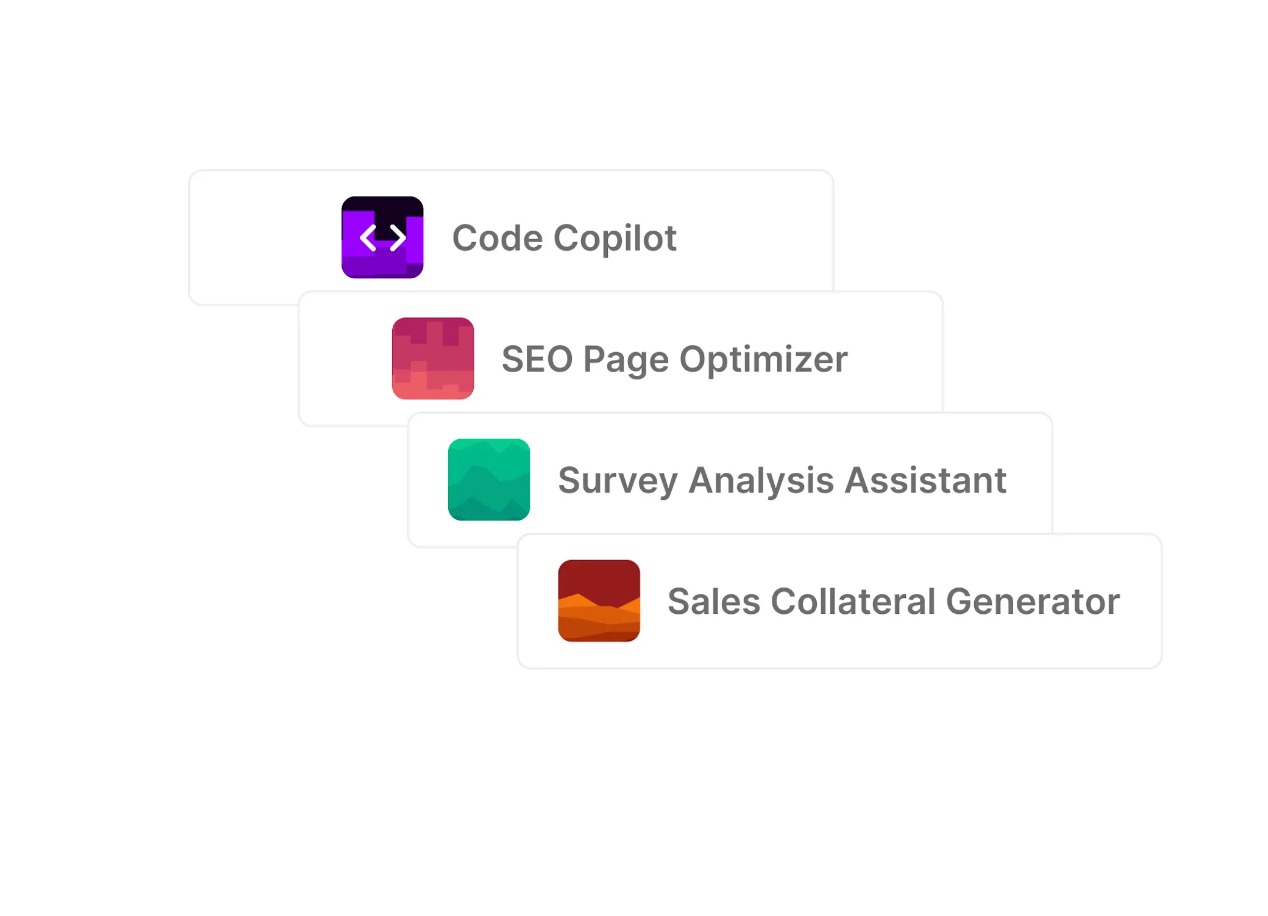
Task: Open the Code Copilot label text
Action: [x=564, y=238]
